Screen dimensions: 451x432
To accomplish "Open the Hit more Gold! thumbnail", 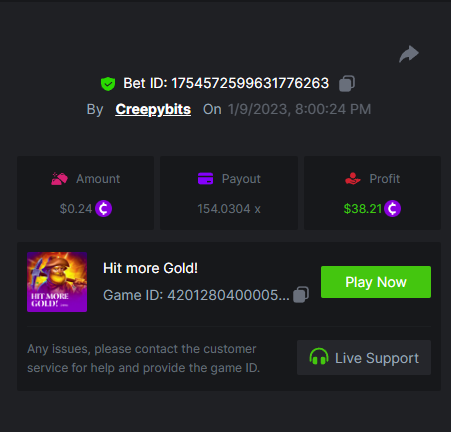I will (x=57, y=282).
